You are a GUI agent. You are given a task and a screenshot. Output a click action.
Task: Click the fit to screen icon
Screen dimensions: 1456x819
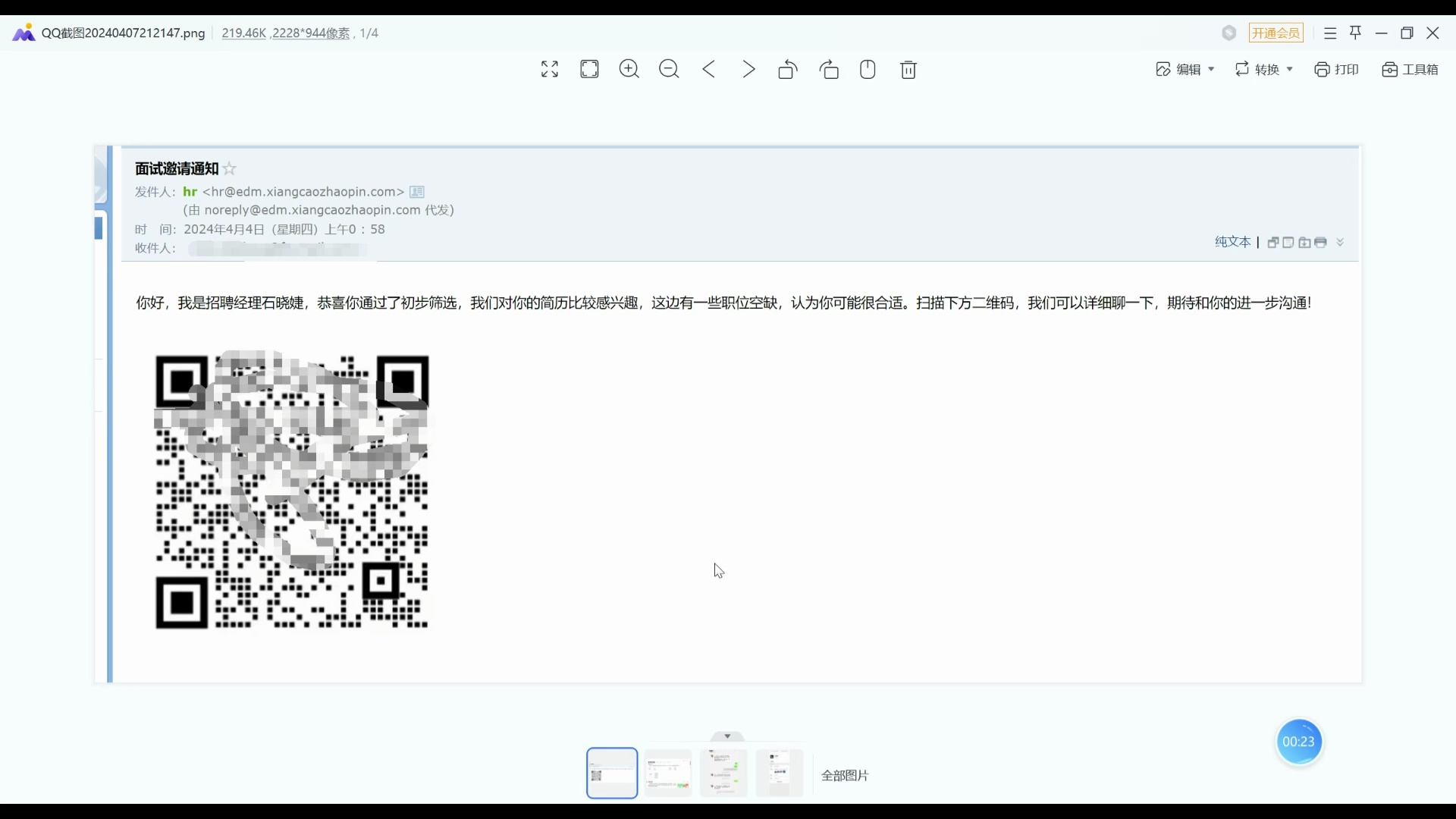click(590, 69)
